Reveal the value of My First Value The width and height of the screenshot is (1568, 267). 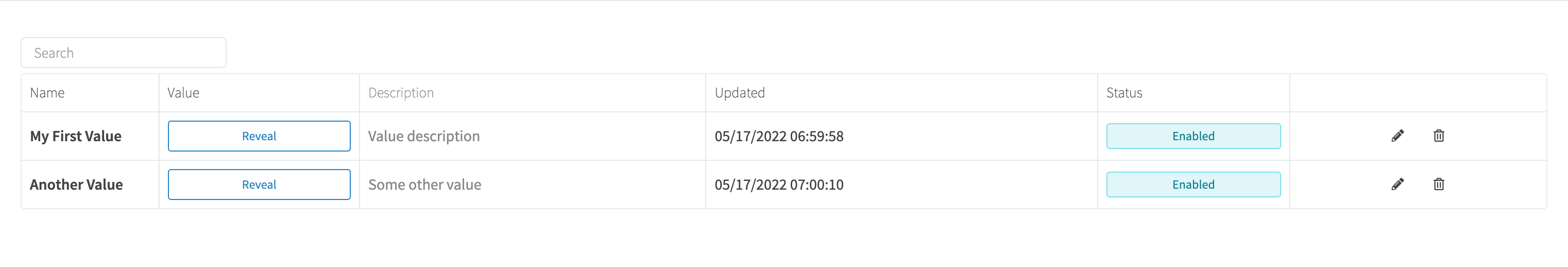point(259,136)
